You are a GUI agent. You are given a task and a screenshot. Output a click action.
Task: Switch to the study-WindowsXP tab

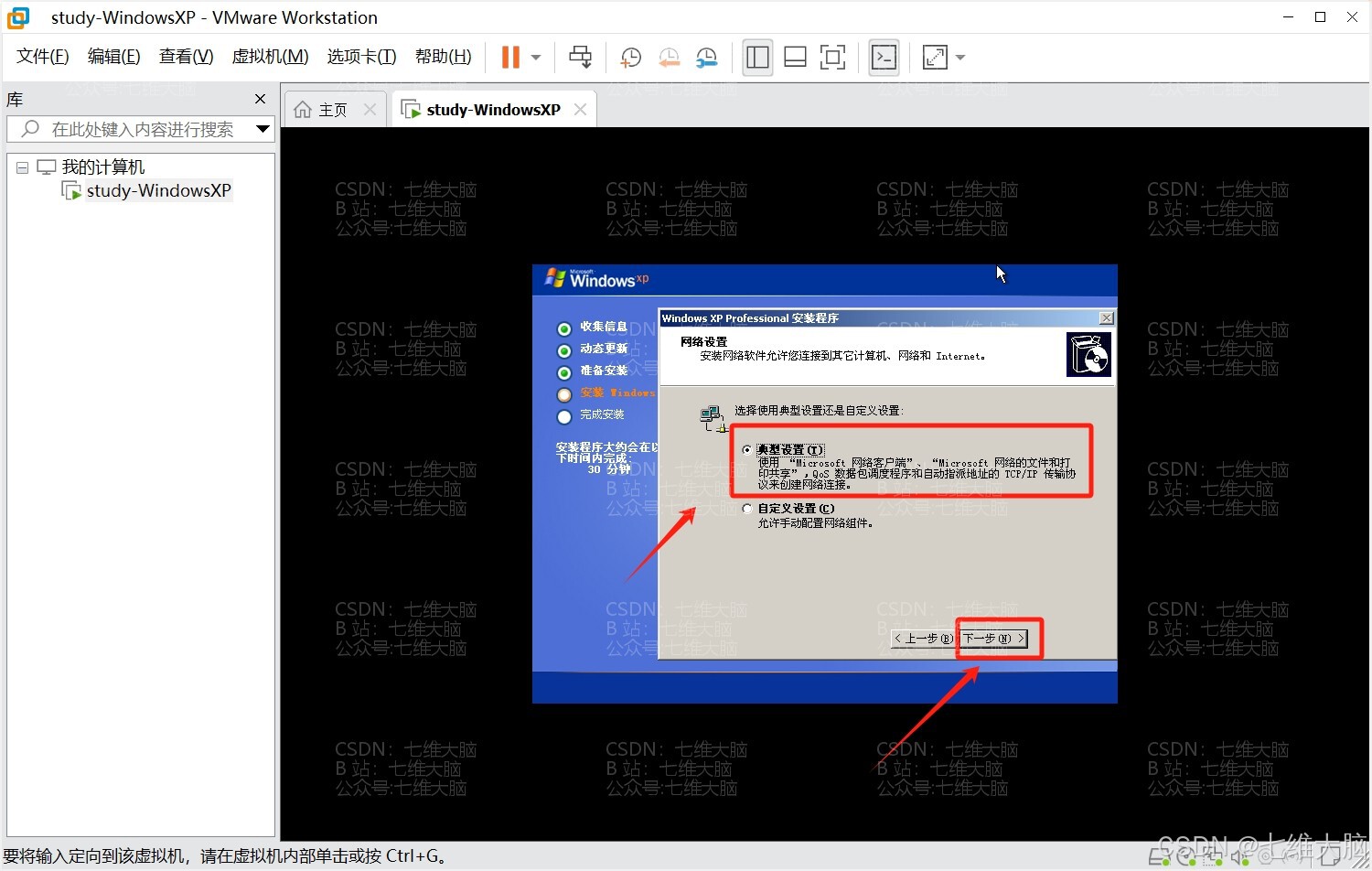(493, 110)
